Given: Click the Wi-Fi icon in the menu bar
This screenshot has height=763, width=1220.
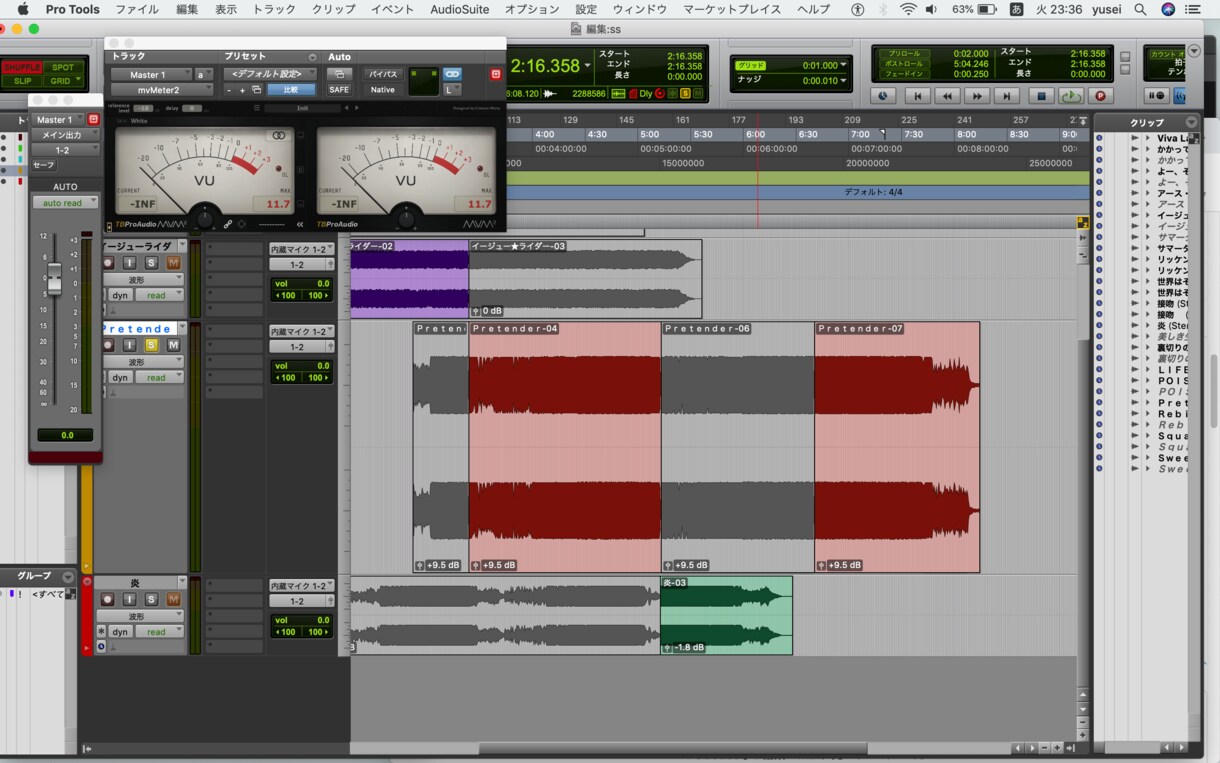Looking at the screenshot, I should (908, 9).
